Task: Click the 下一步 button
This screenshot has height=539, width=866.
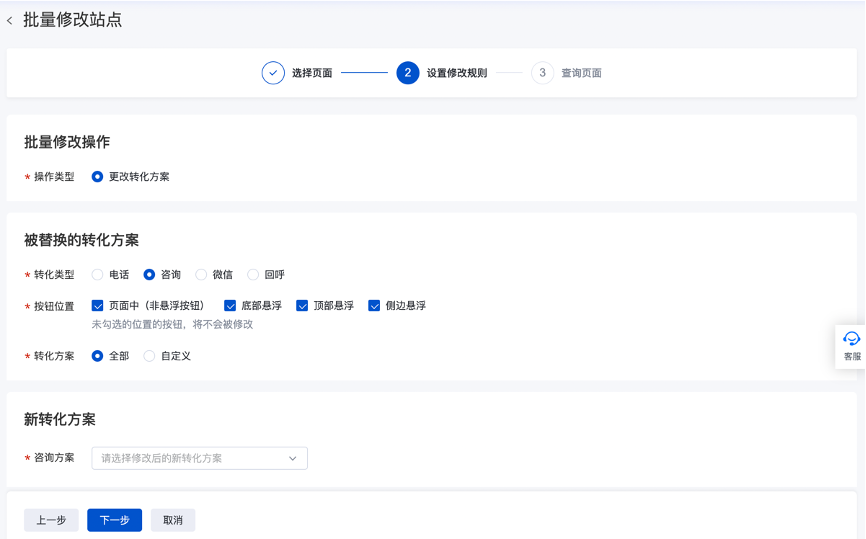Action: point(114,520)
